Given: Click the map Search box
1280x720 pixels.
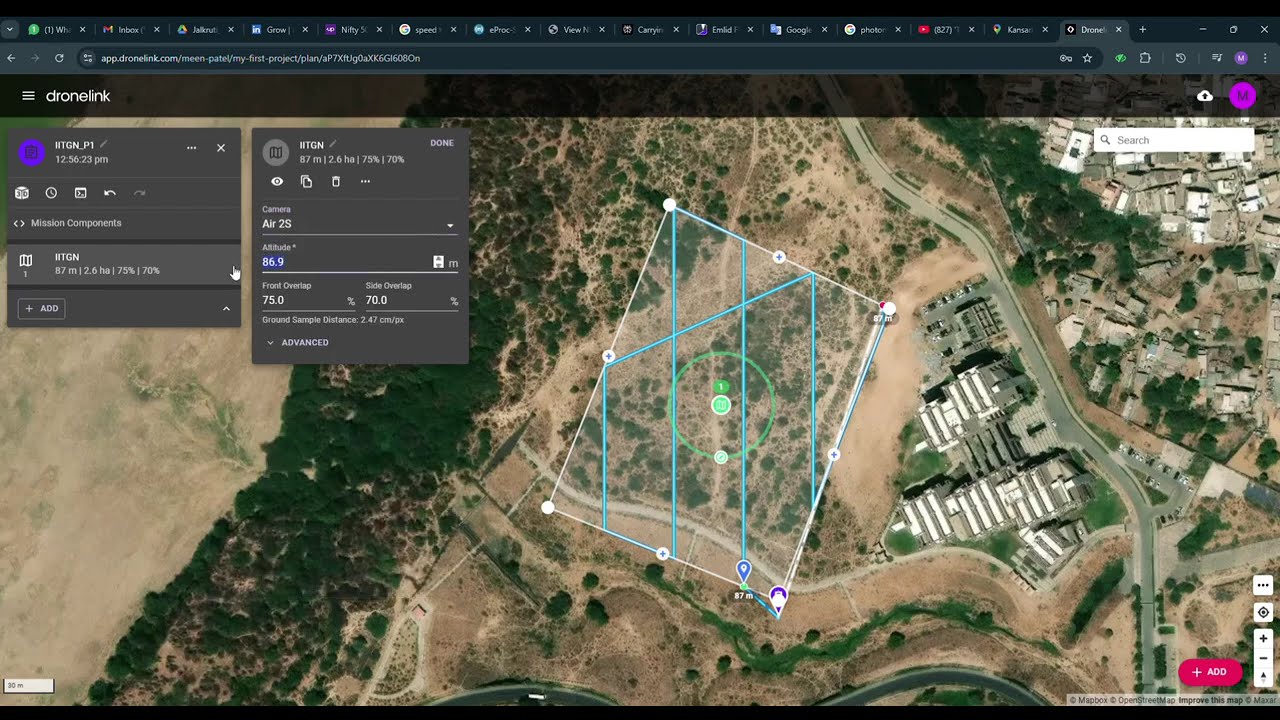Looking at the screenshot, I should coord(1174,140).
